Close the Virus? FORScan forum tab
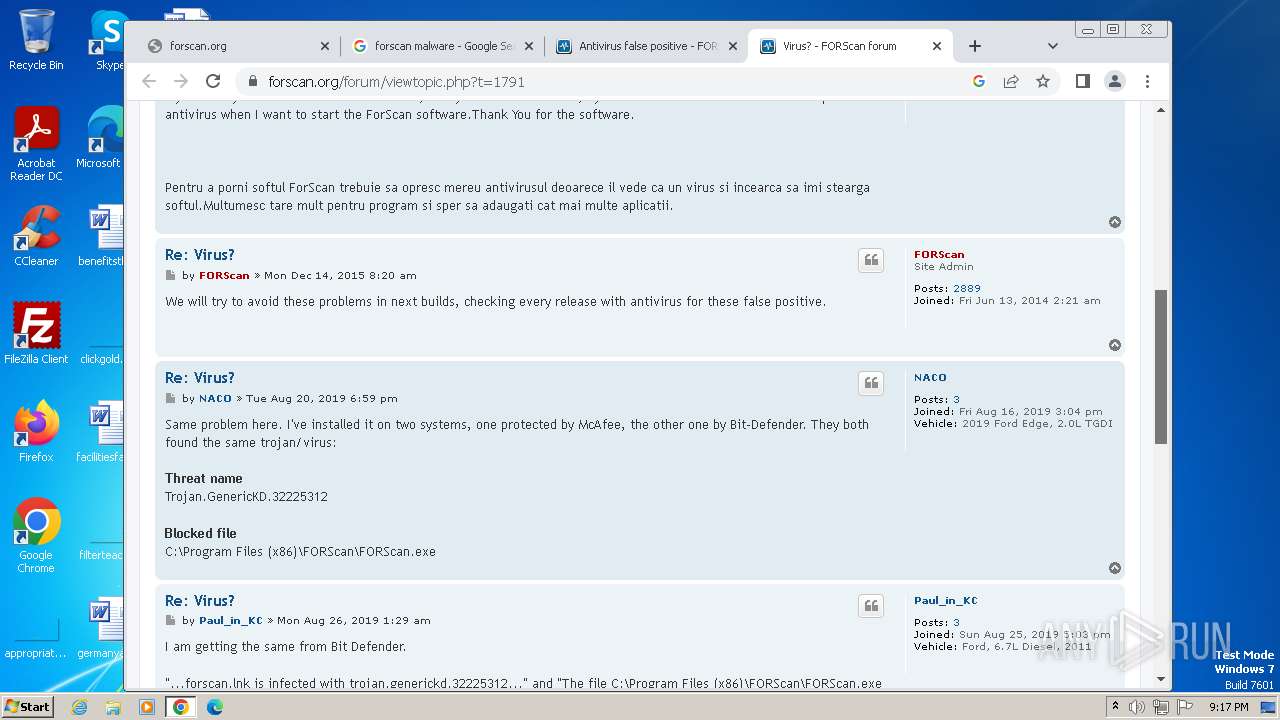Image resolution: width=1280 pixels, height=720 pixels. (937, 46)
